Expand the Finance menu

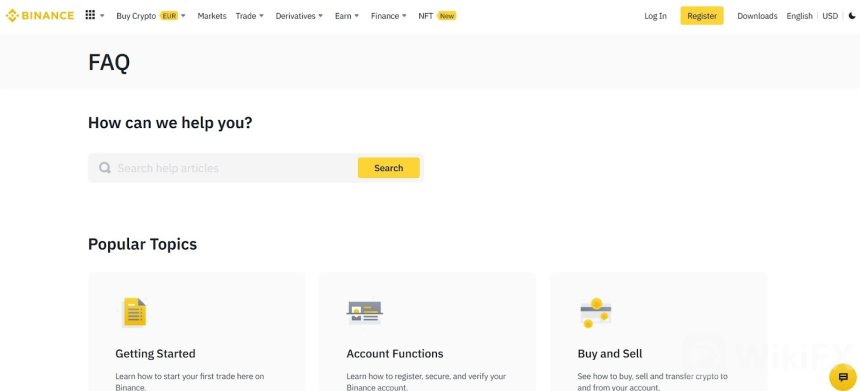click(x=388, y=16)
